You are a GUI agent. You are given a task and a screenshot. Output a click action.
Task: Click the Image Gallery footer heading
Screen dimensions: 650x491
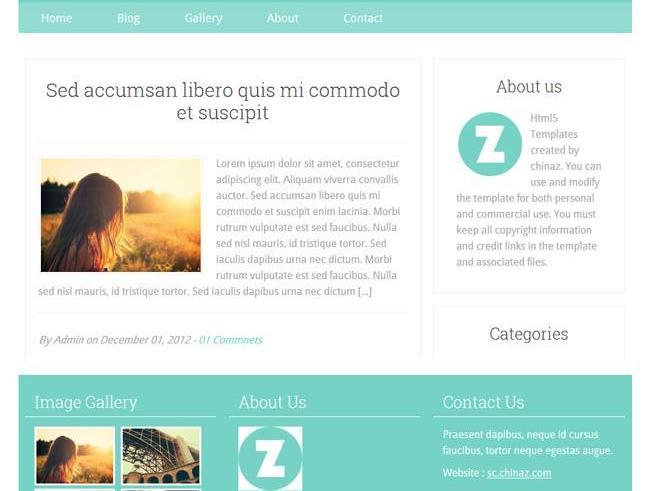click(86, 402)
